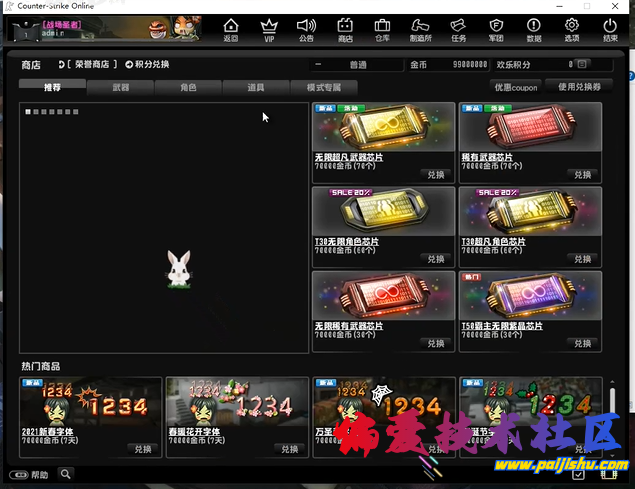
Task: Click the 帮助 help toggle icon
Action: (19, 474)
